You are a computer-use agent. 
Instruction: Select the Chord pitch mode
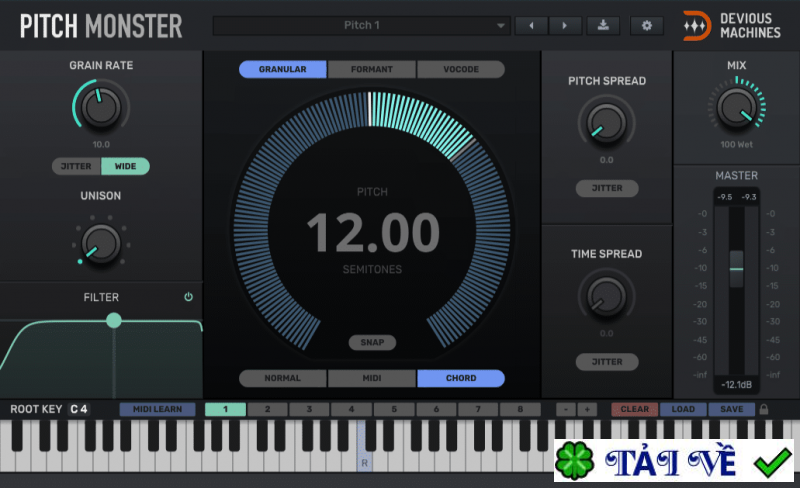[461, 378]
